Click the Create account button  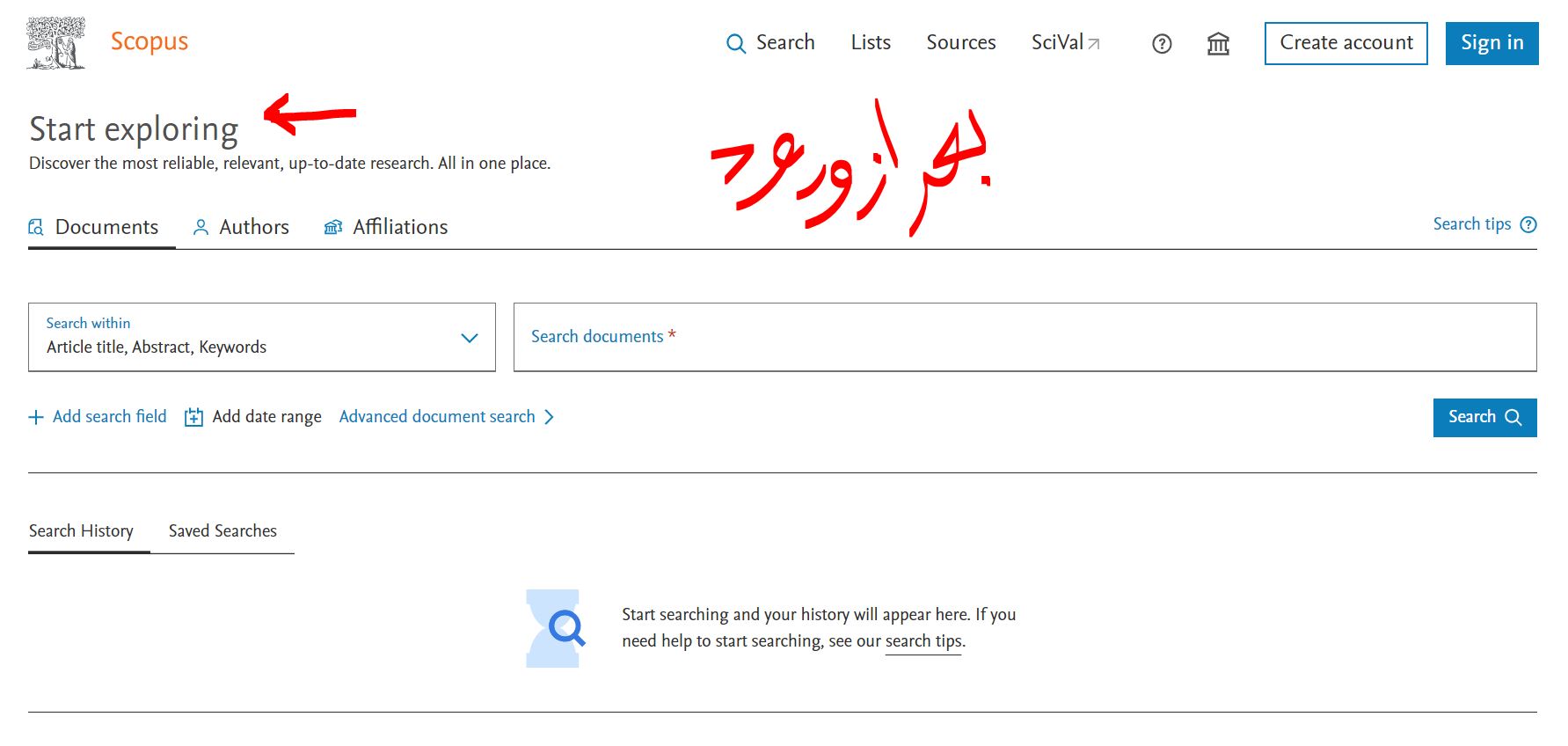[1346, 43]
